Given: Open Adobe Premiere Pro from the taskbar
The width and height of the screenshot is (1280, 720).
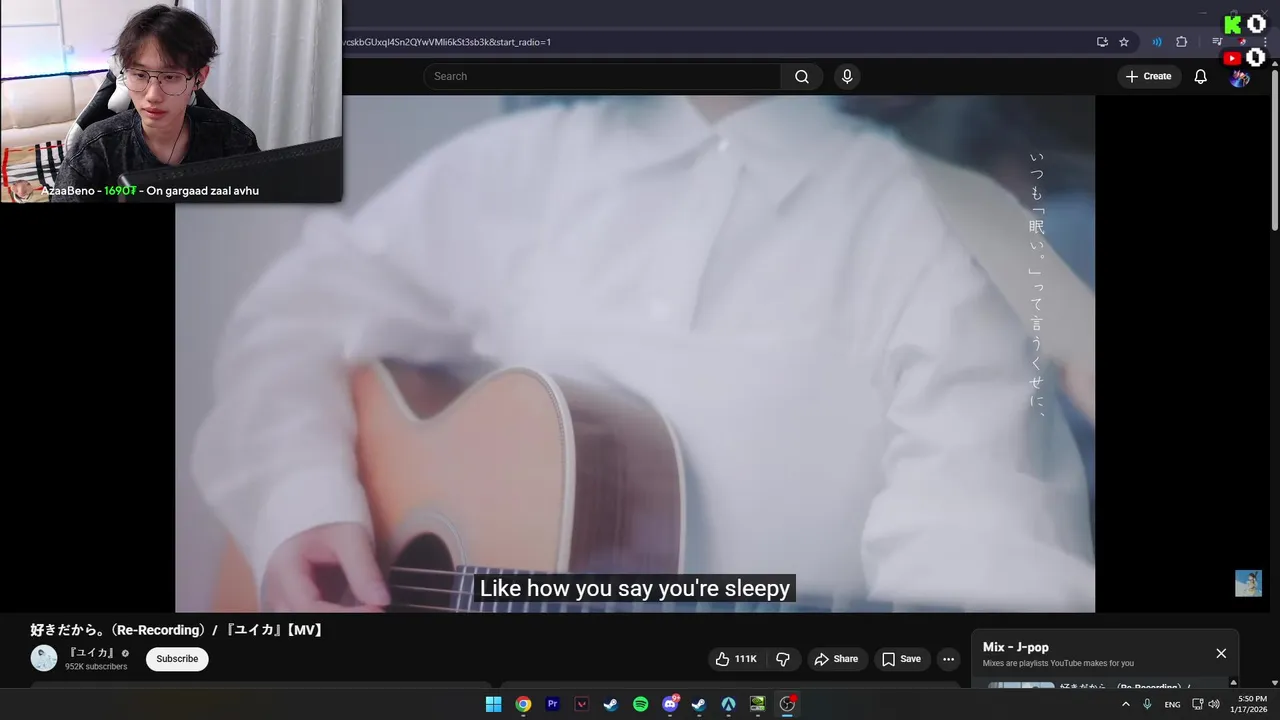Looking at the screenshot, I should (x=553, y=704).
